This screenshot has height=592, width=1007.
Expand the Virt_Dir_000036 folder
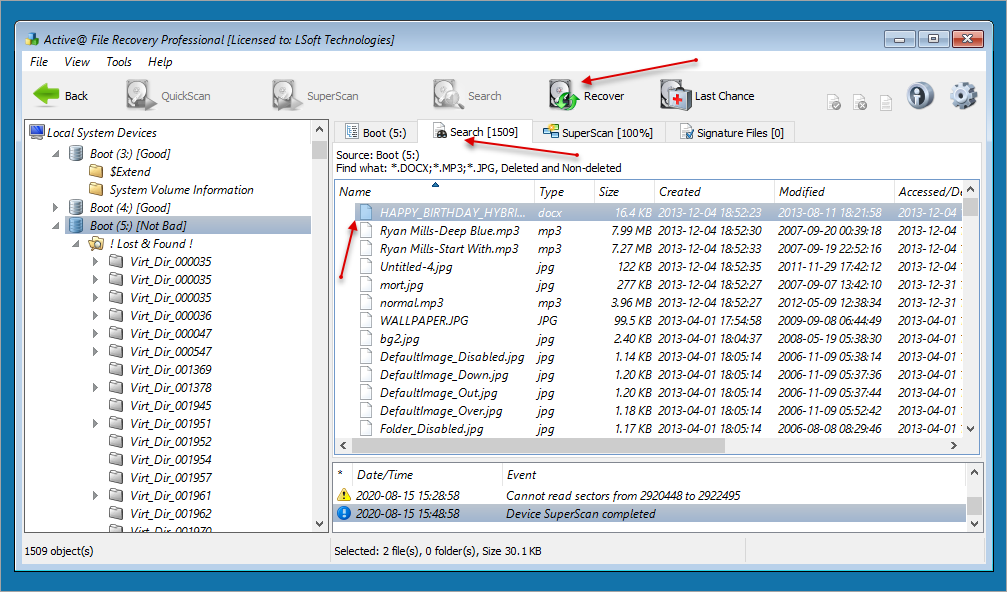(96, 315)
